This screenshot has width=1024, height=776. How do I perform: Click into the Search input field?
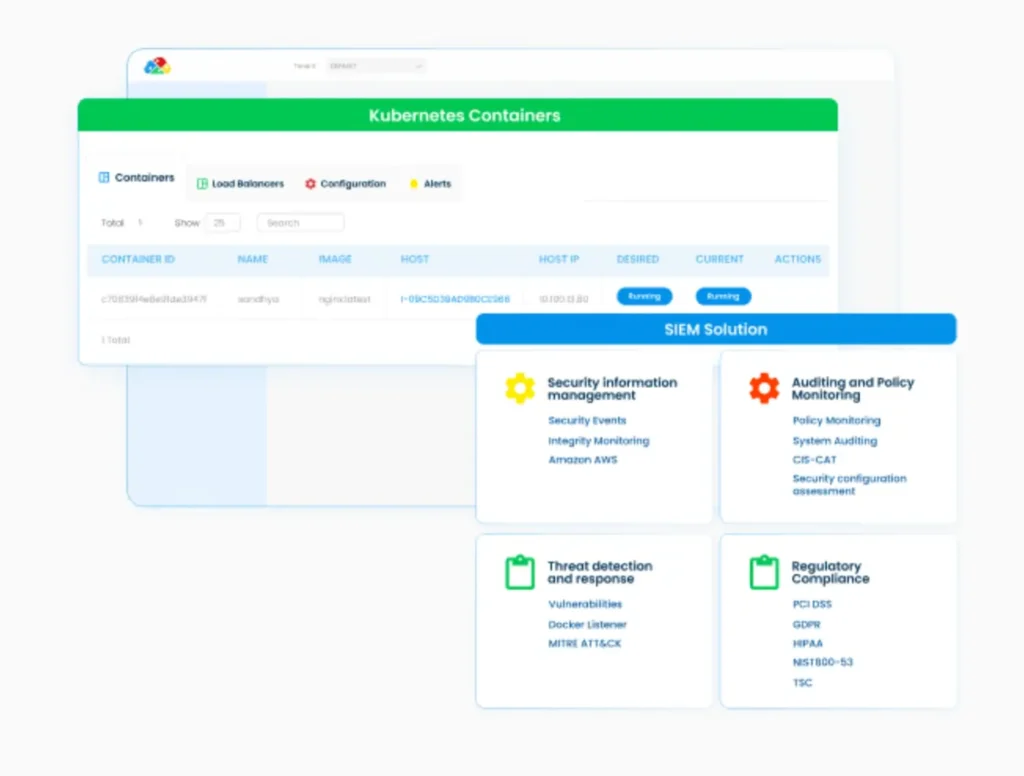300,223
